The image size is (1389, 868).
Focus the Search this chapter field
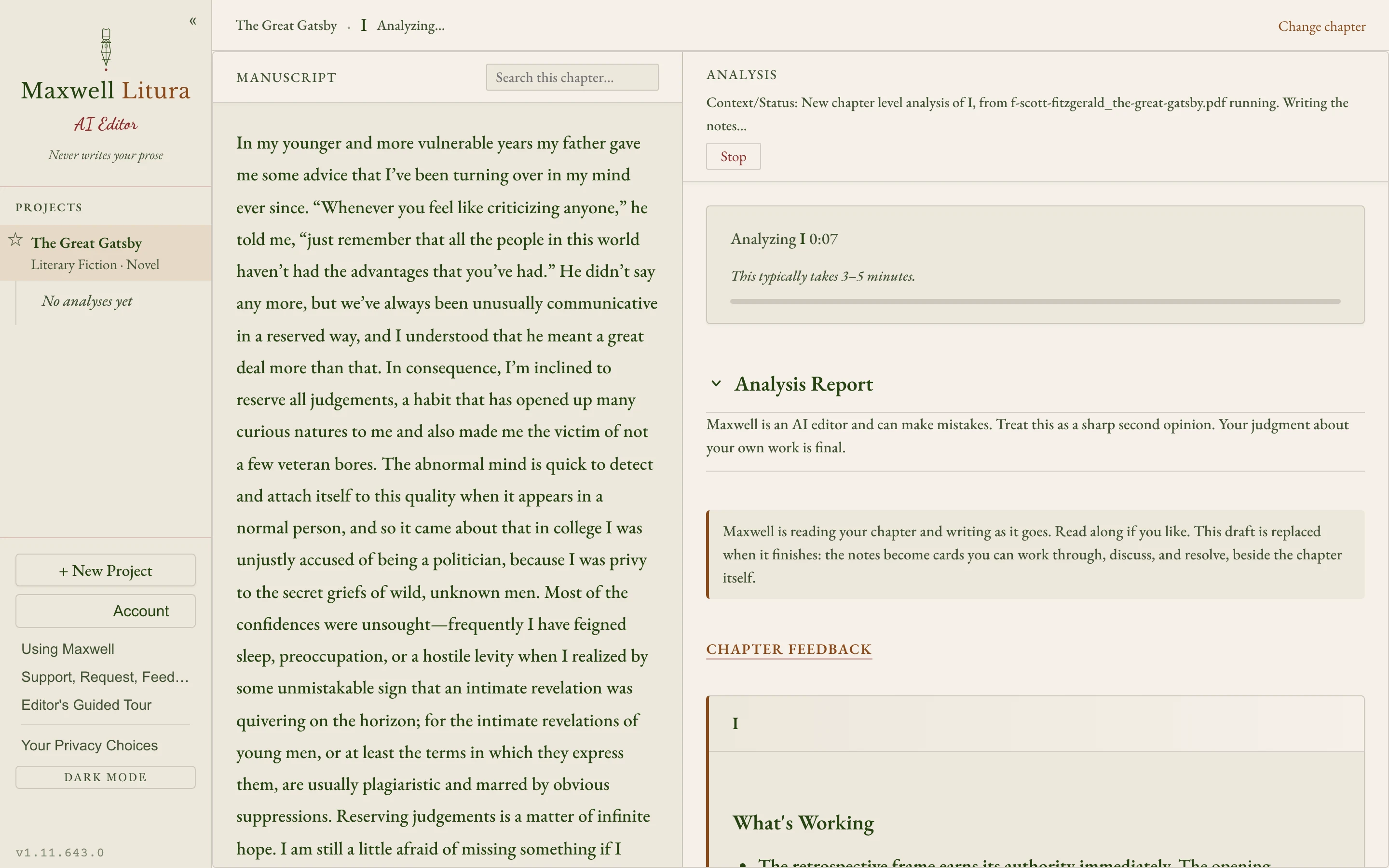pos(572,77)
